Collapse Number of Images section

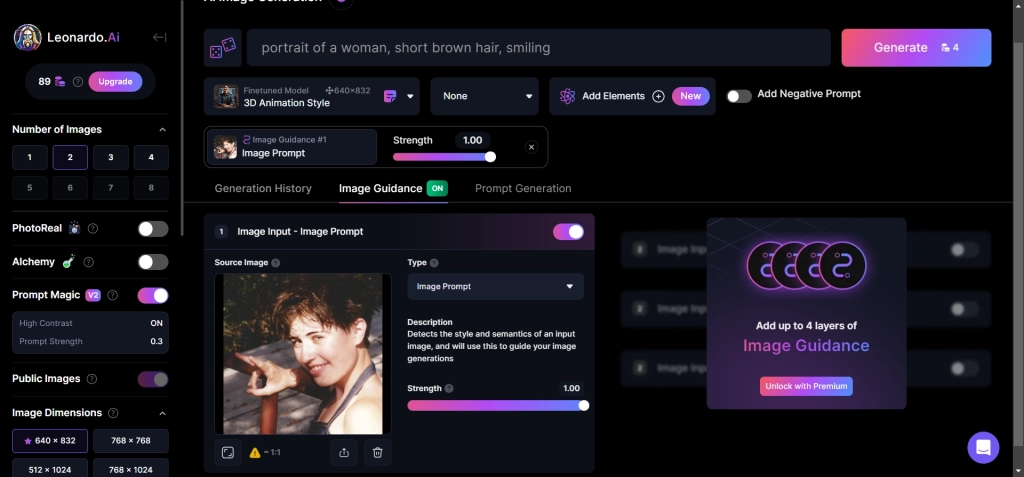click(x=163, y=129)
